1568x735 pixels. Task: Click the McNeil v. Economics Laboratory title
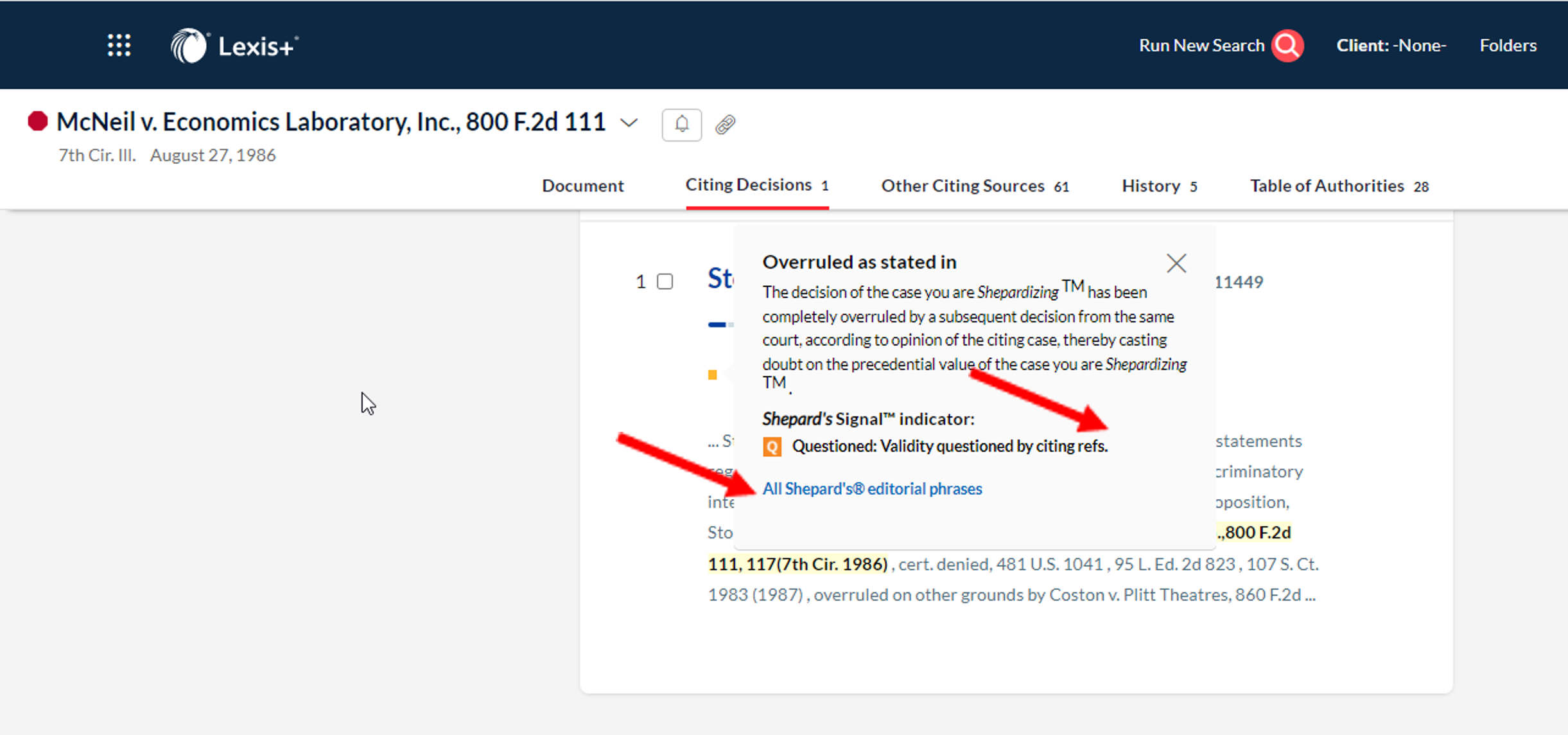[331, 122]
